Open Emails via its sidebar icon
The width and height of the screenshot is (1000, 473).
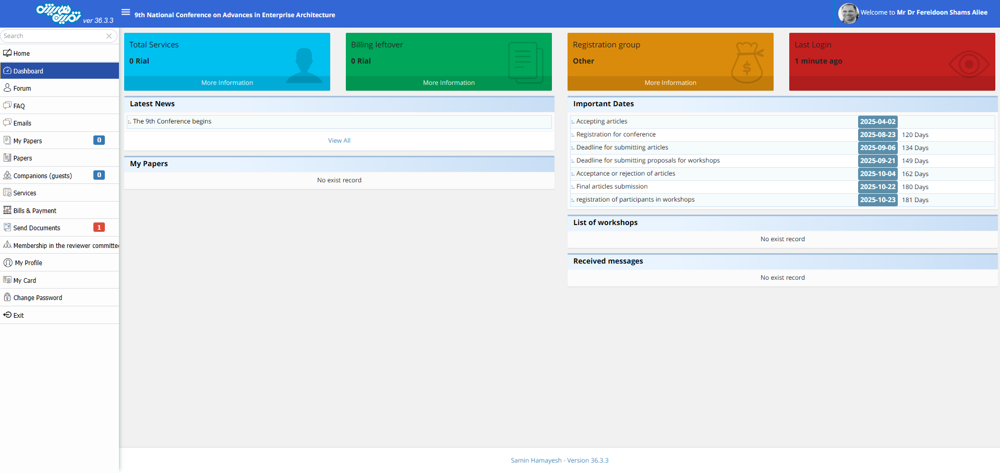[x=7, y=123]
